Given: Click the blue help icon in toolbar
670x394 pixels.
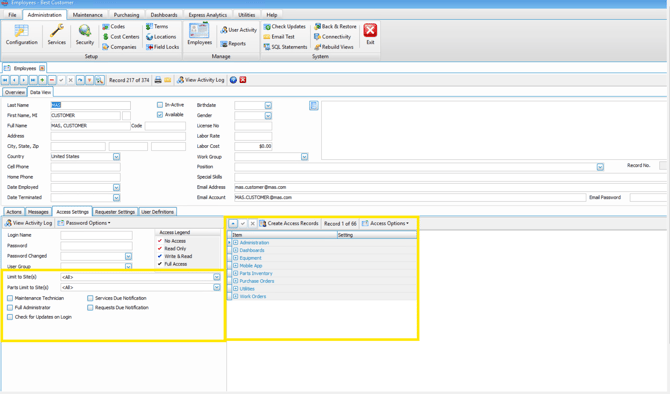Looking at the screenshot, I should pyautogui.click(x=233, y=80).
